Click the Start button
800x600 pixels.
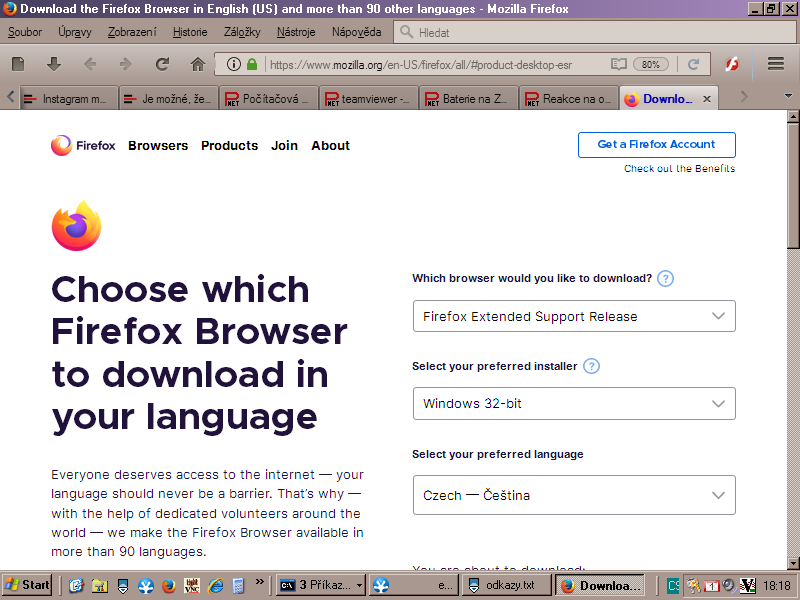tap(27, 585)
